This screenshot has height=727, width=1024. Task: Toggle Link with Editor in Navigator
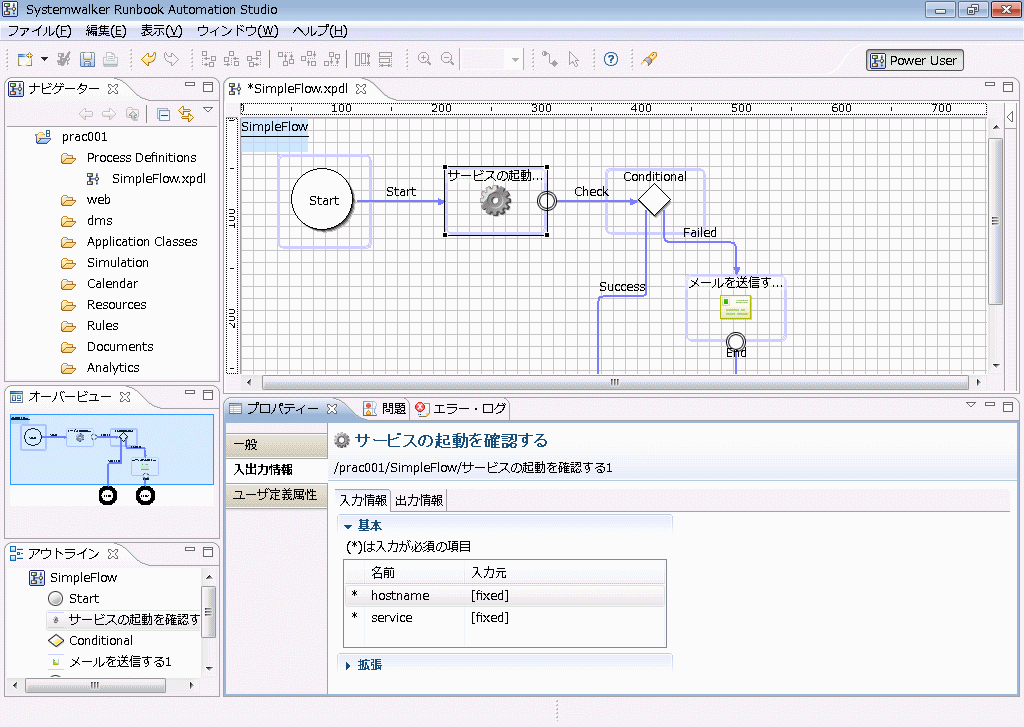click(186, 114)
